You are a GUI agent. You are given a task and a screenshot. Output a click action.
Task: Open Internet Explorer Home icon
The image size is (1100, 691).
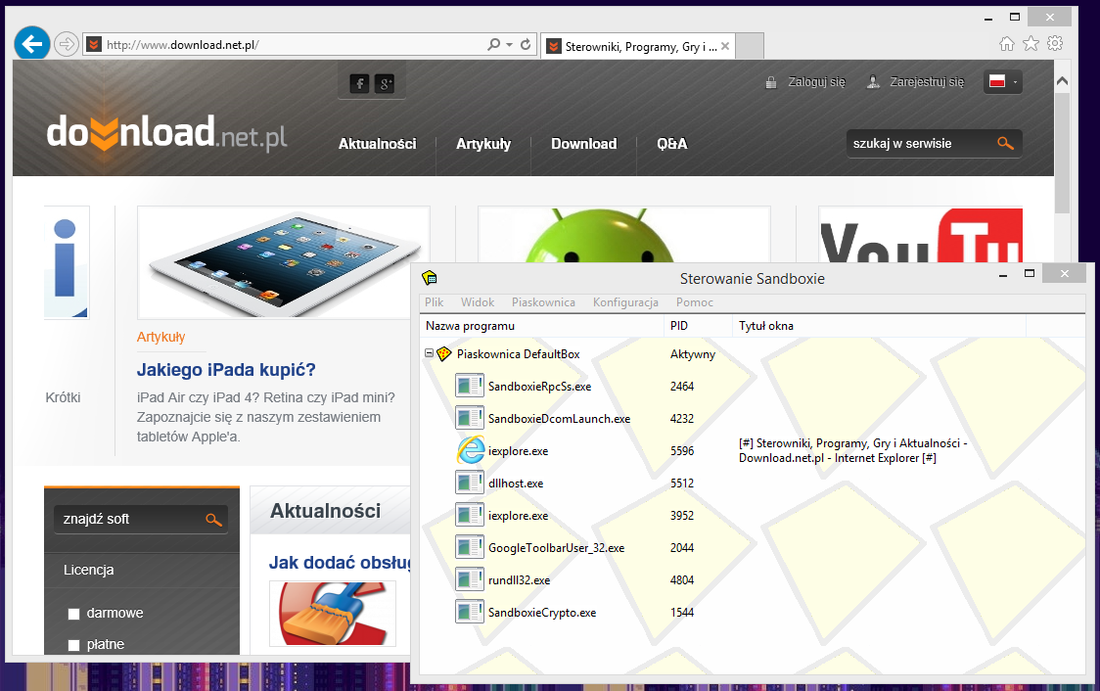coord(1007,43)
